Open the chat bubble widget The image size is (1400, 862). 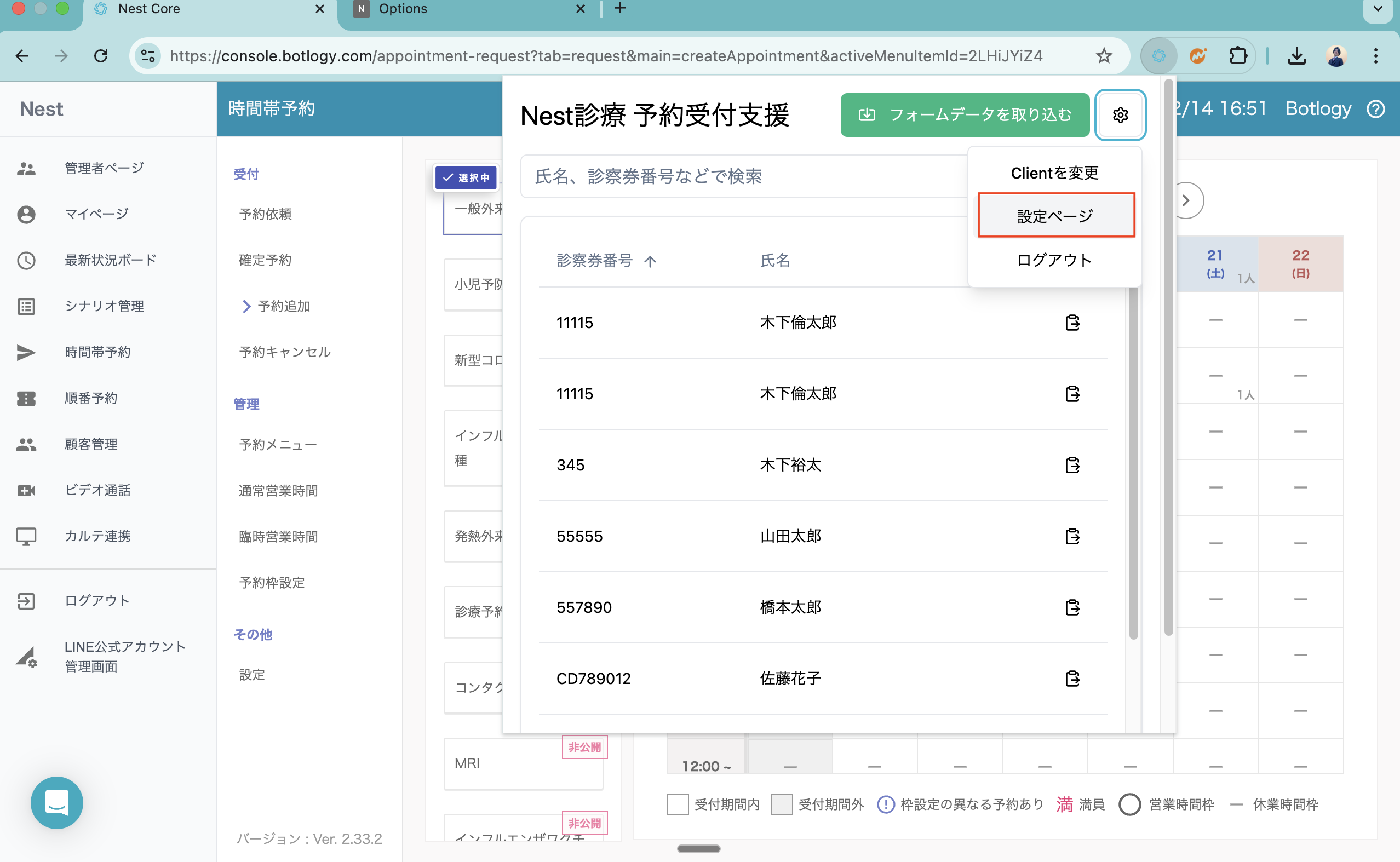pos(57,802)
